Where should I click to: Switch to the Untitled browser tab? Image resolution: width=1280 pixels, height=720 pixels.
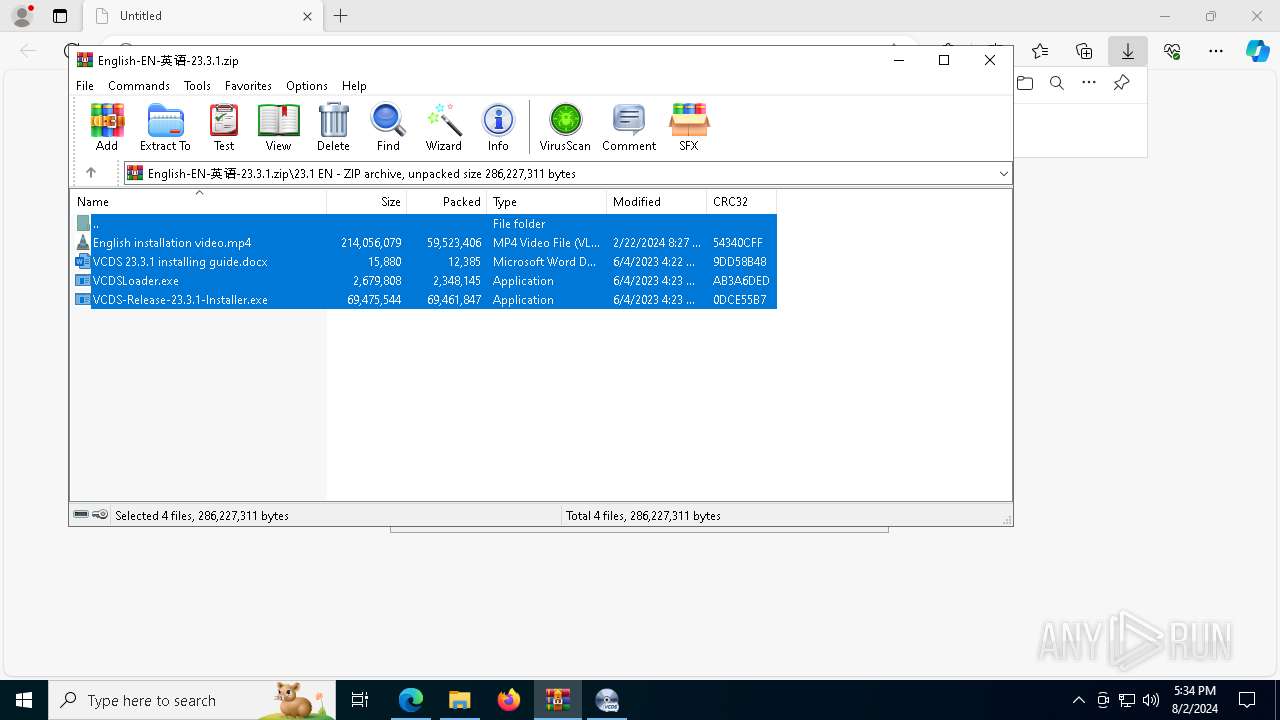point(201,16)
